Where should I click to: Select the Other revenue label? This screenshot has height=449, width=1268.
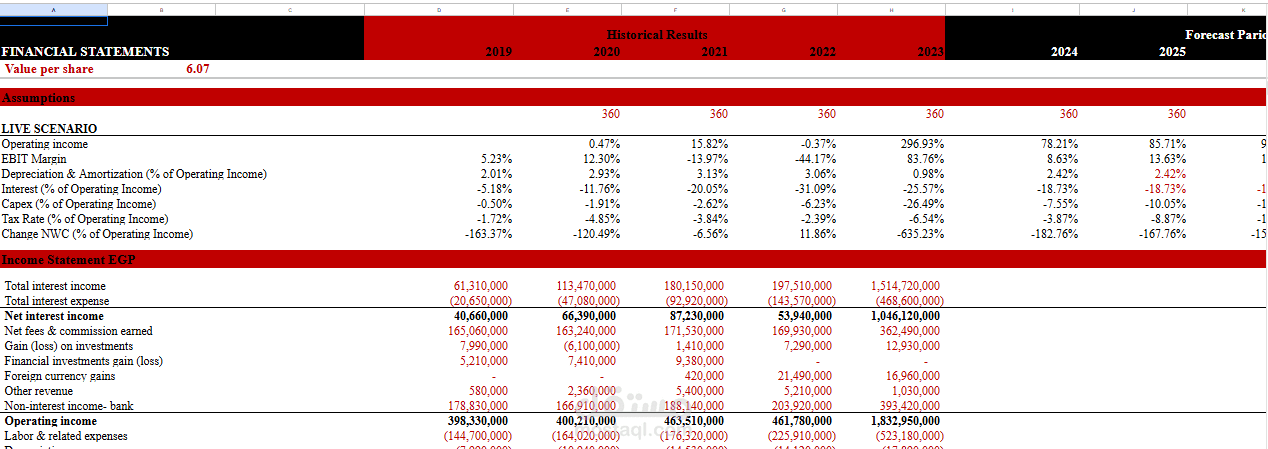(38, 391)
